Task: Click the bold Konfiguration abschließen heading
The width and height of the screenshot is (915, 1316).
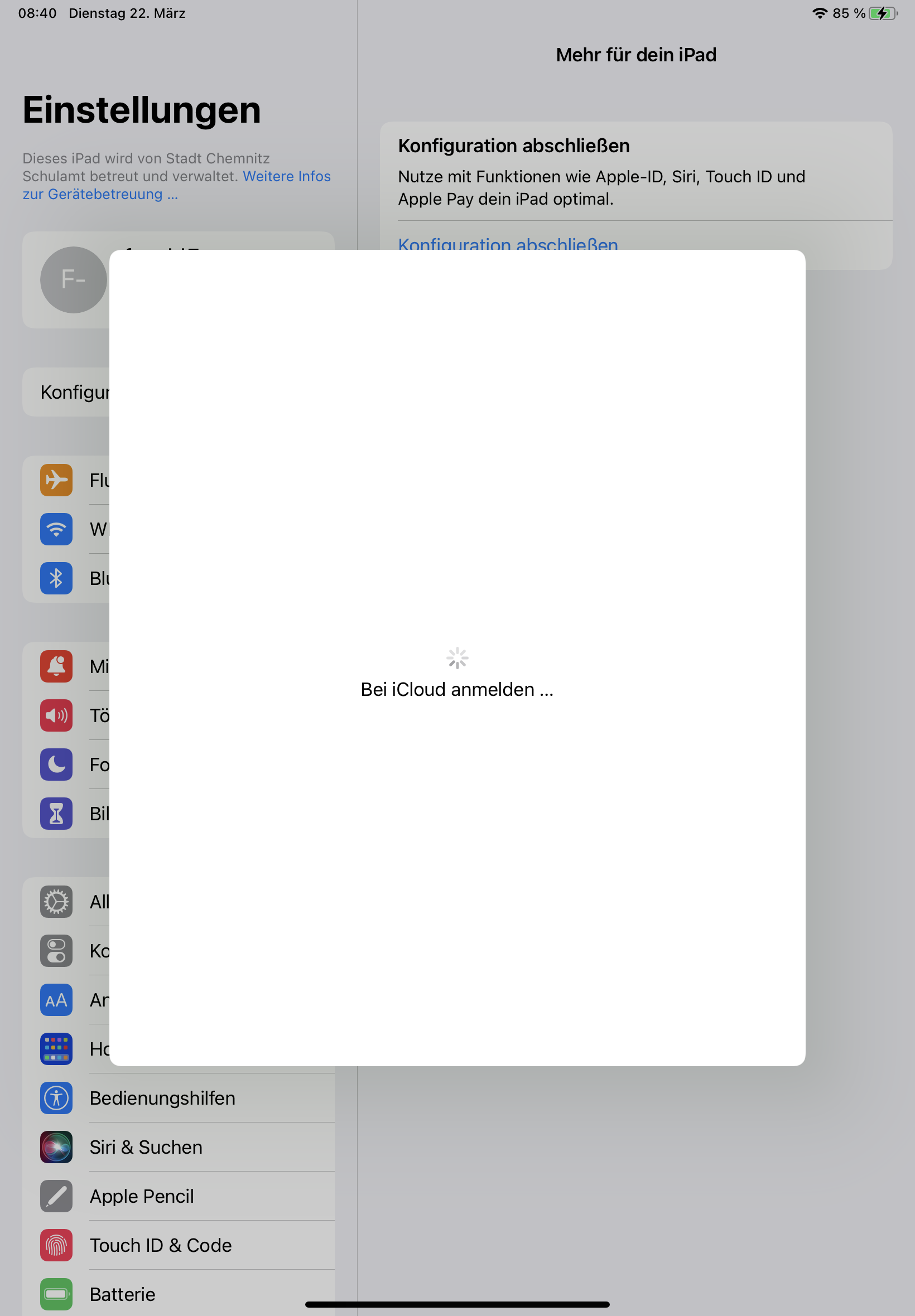Action: (x=514, y=146)
